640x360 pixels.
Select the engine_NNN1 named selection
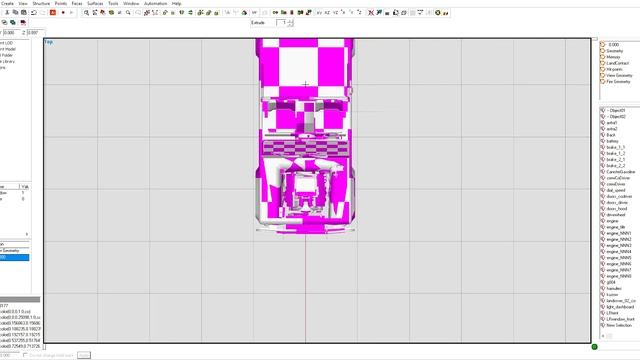coord(619,233)
